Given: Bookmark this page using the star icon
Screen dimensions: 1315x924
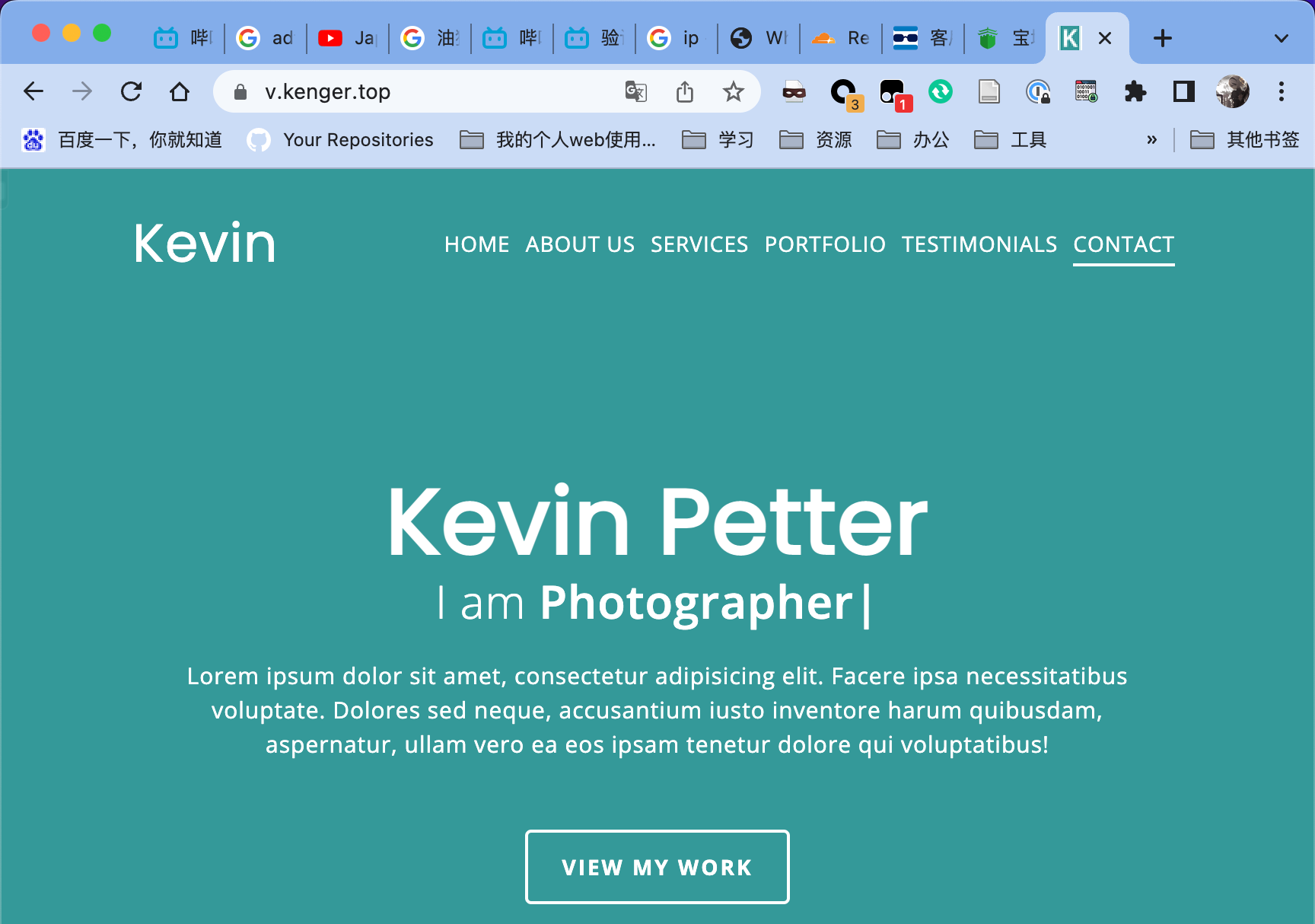Looking at the screenshot, I should (x=734, y=91).
